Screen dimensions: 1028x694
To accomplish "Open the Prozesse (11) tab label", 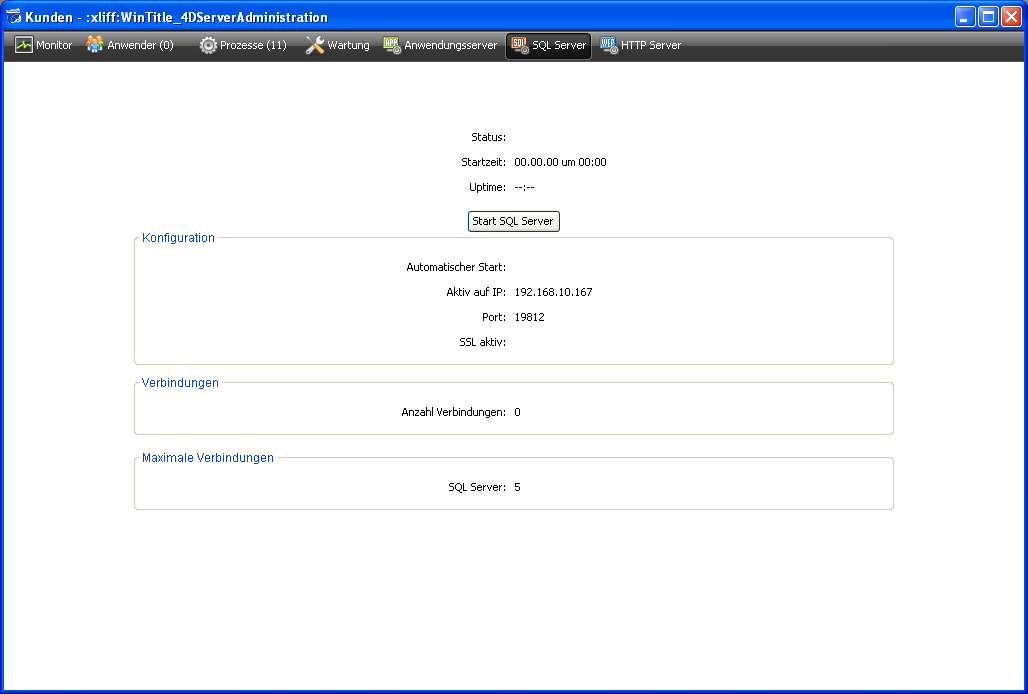I will point(253,46).
